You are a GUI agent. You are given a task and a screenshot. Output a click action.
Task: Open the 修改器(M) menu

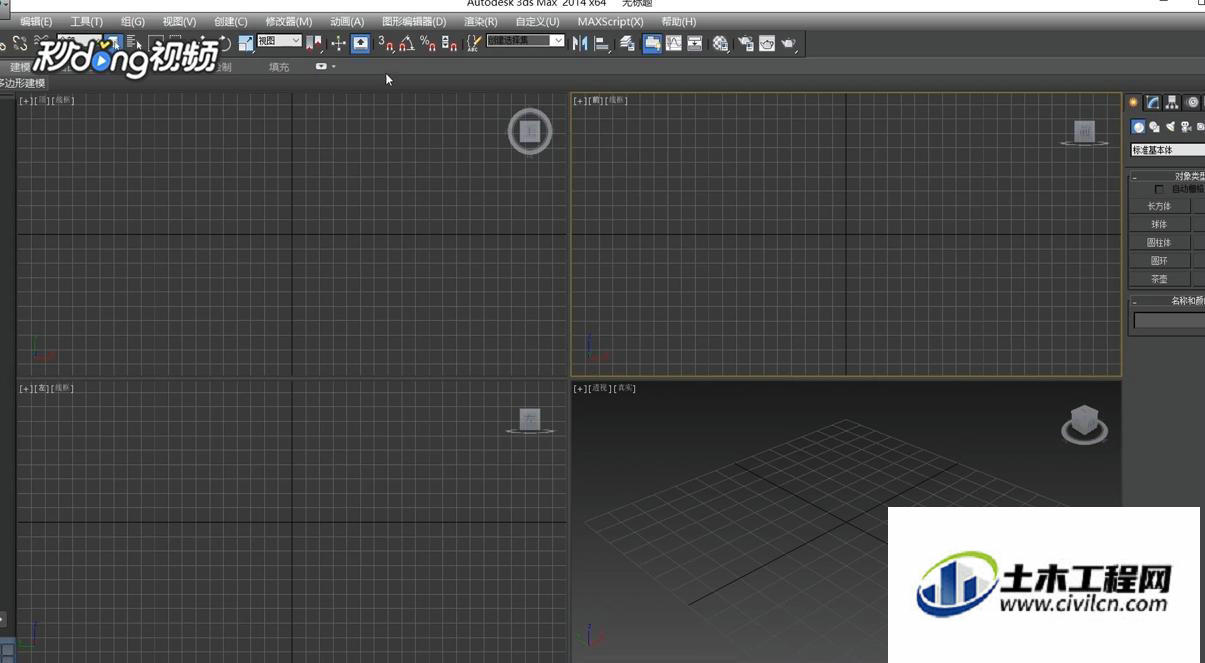[x=288, y=21]
